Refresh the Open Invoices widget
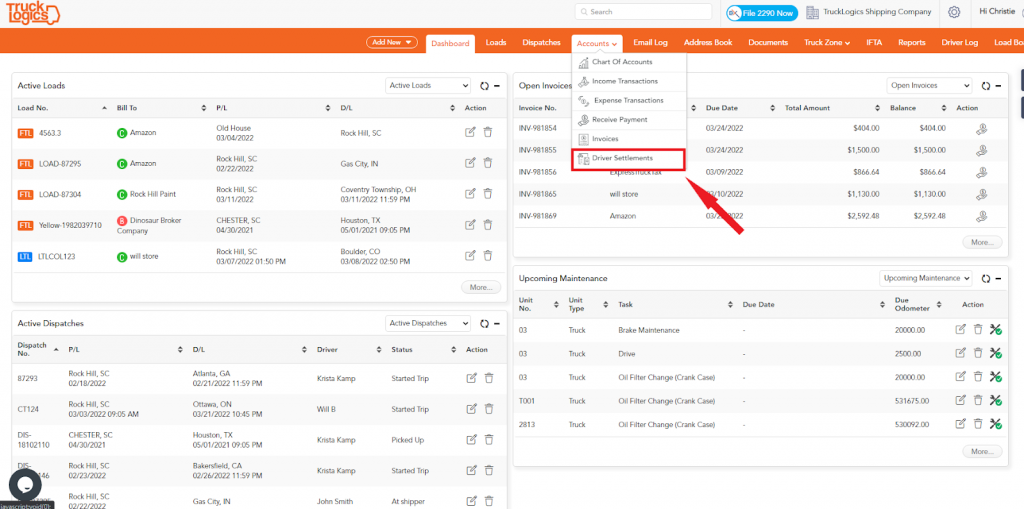The height and width of the screenshot is (509, 1024). point(985,86)
